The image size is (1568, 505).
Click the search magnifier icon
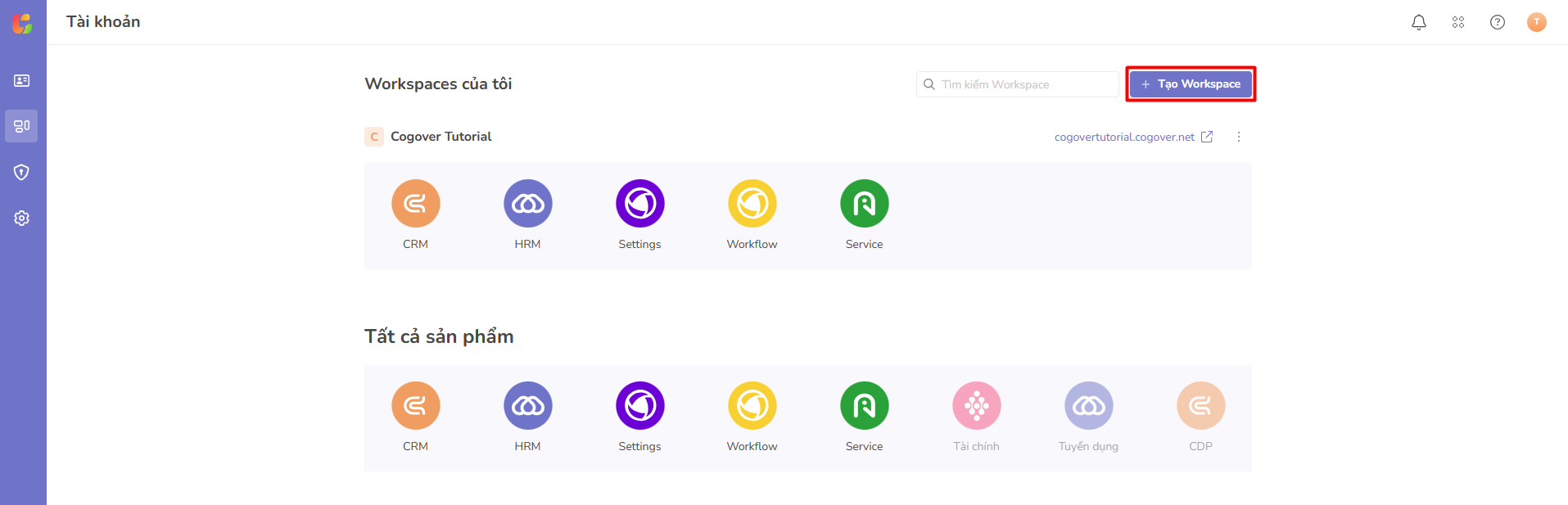coord(929,84)
